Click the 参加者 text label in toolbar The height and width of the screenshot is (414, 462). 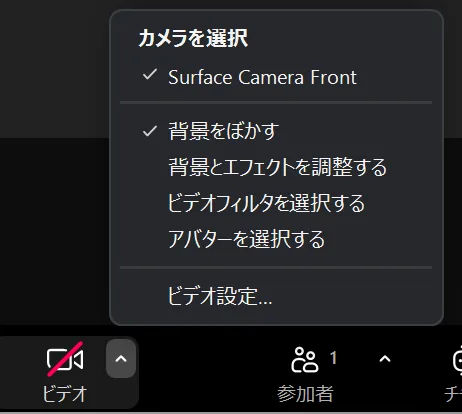(305, 394)
